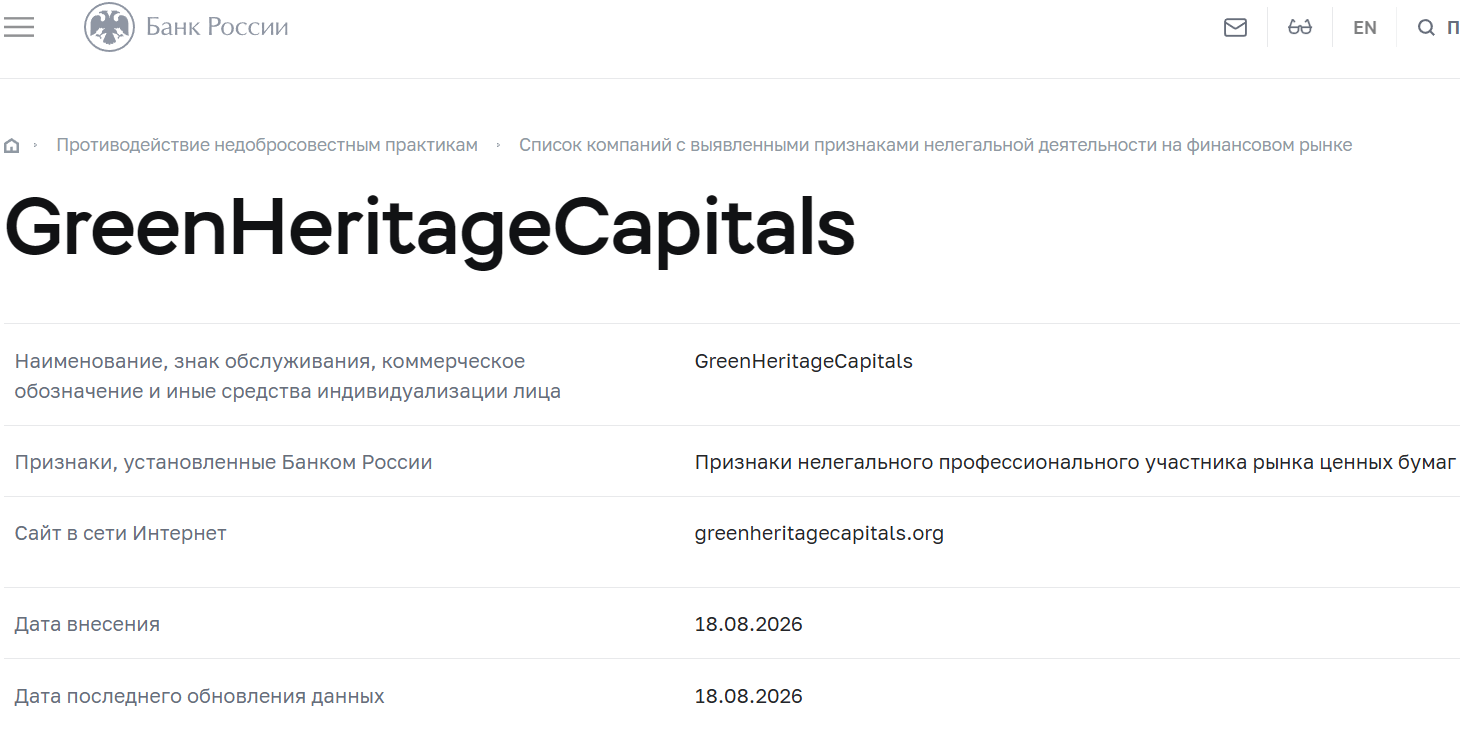This screenshot has height=729, width=1460.
Task: Open the hamburger main menu
Action: (x=19, y=27)
